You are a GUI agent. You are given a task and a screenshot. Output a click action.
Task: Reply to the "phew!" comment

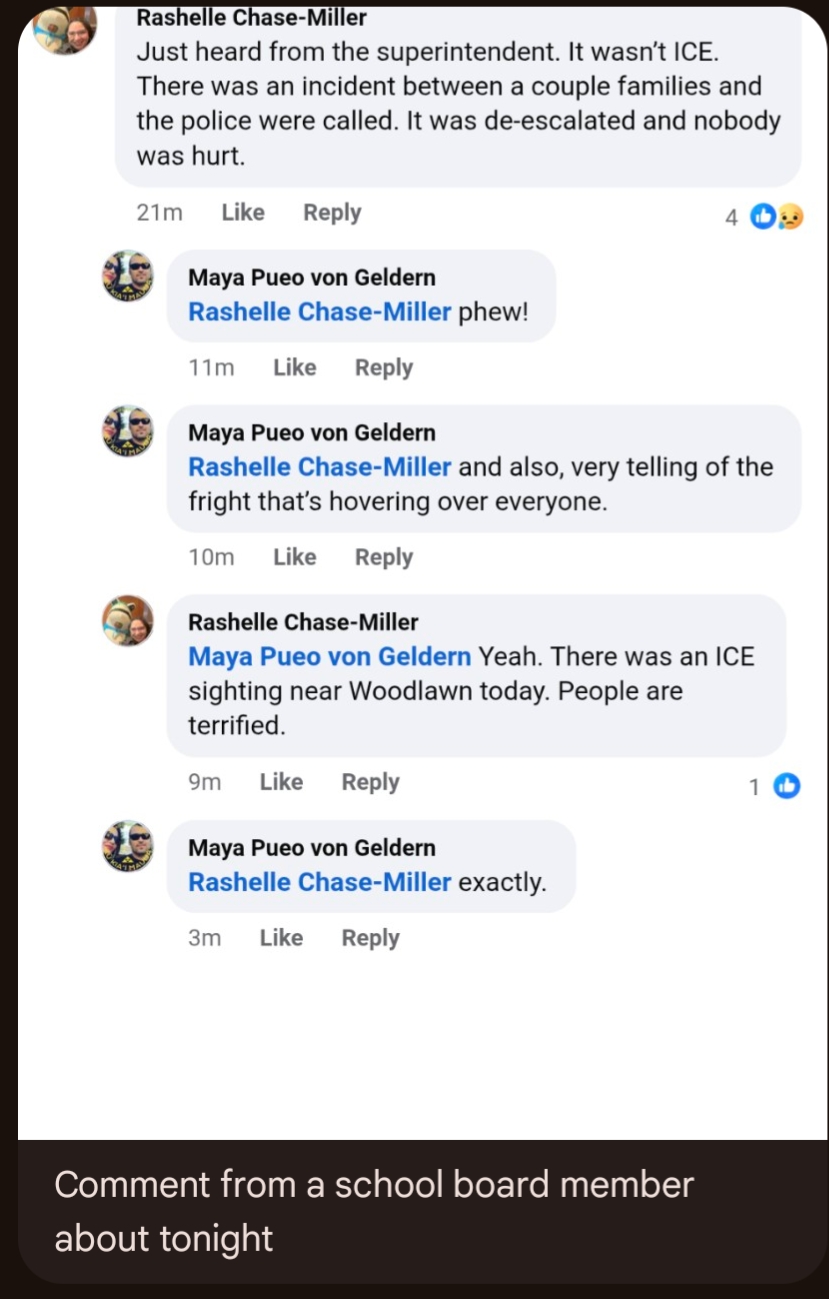coord(384,368)
